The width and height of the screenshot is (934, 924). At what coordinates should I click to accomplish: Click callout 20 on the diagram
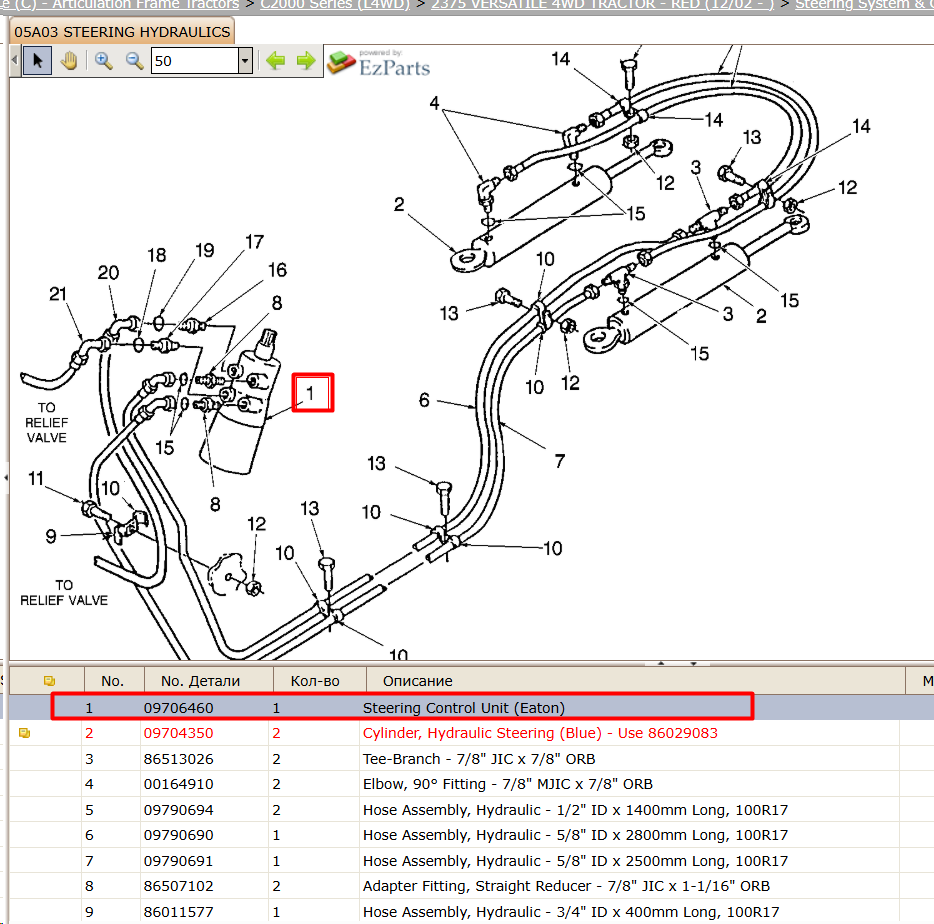coord(108,273)
